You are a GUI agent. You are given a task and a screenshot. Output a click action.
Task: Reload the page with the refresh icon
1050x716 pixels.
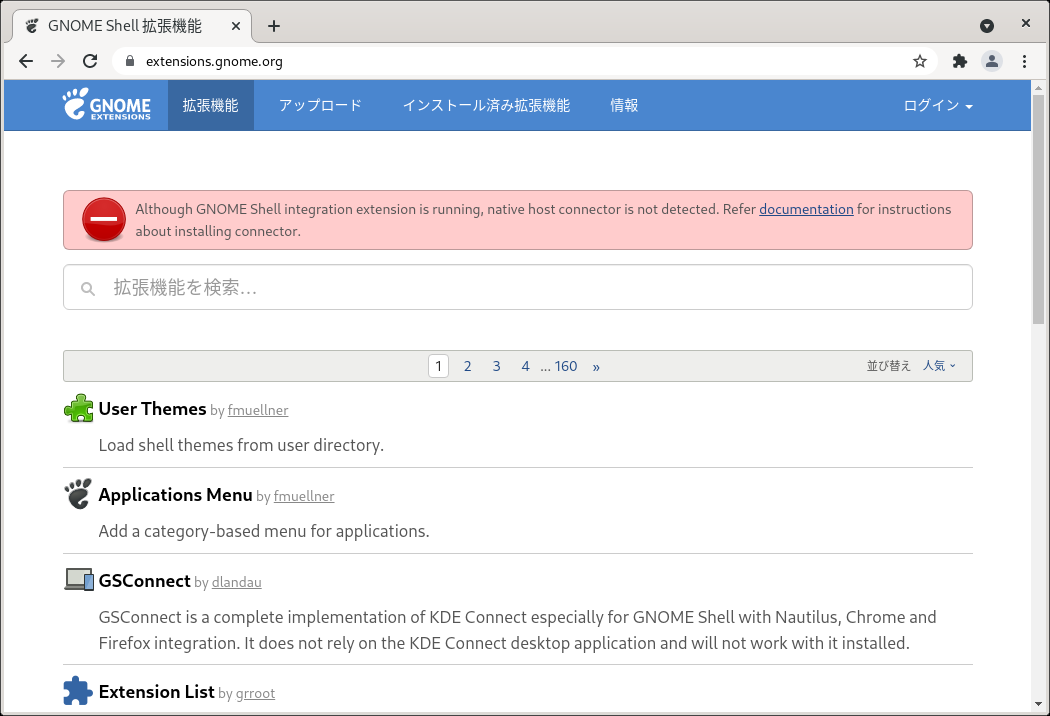90,61
